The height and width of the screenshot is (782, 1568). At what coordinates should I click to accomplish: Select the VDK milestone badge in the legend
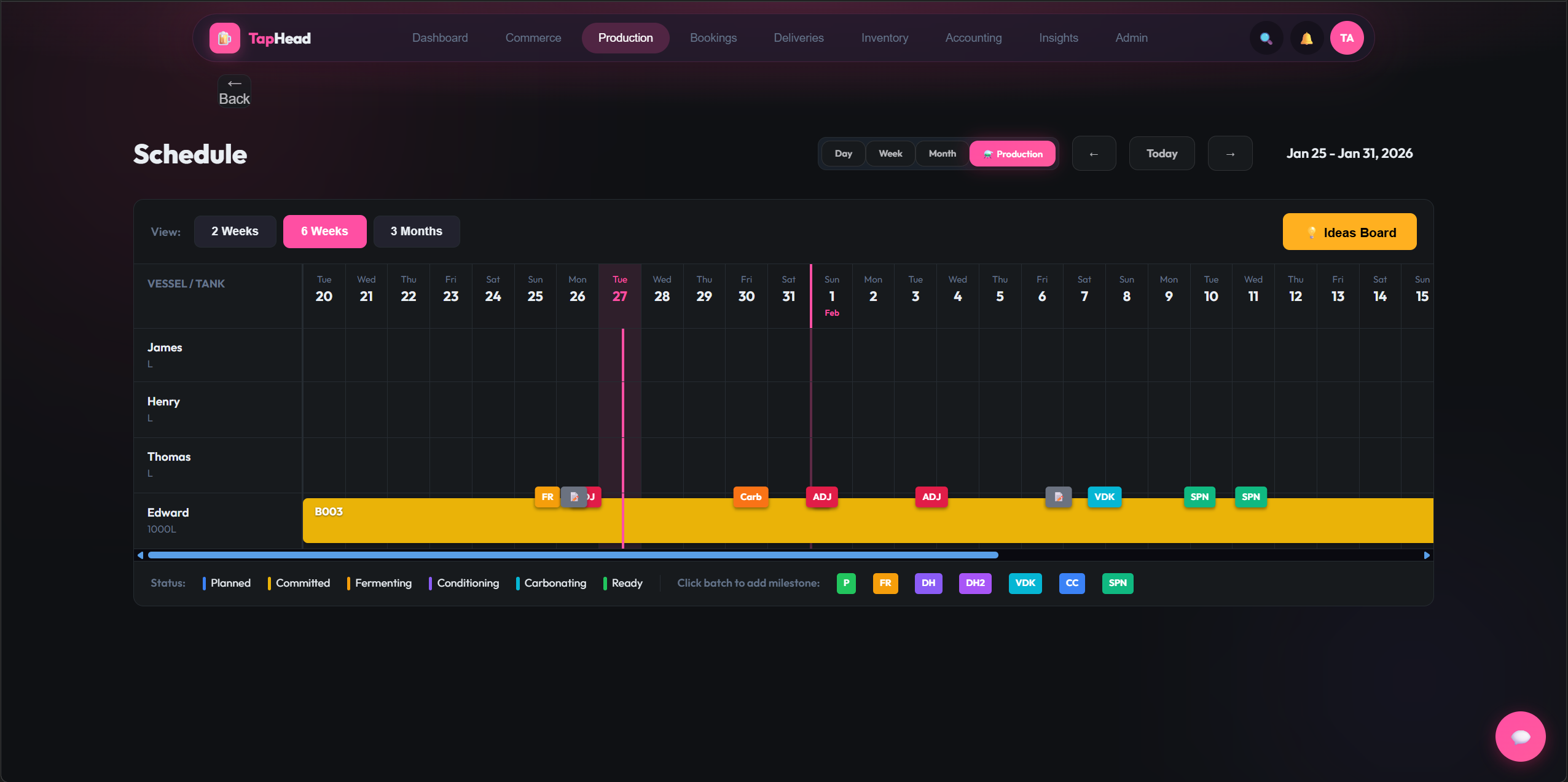tap(1024, 583)
